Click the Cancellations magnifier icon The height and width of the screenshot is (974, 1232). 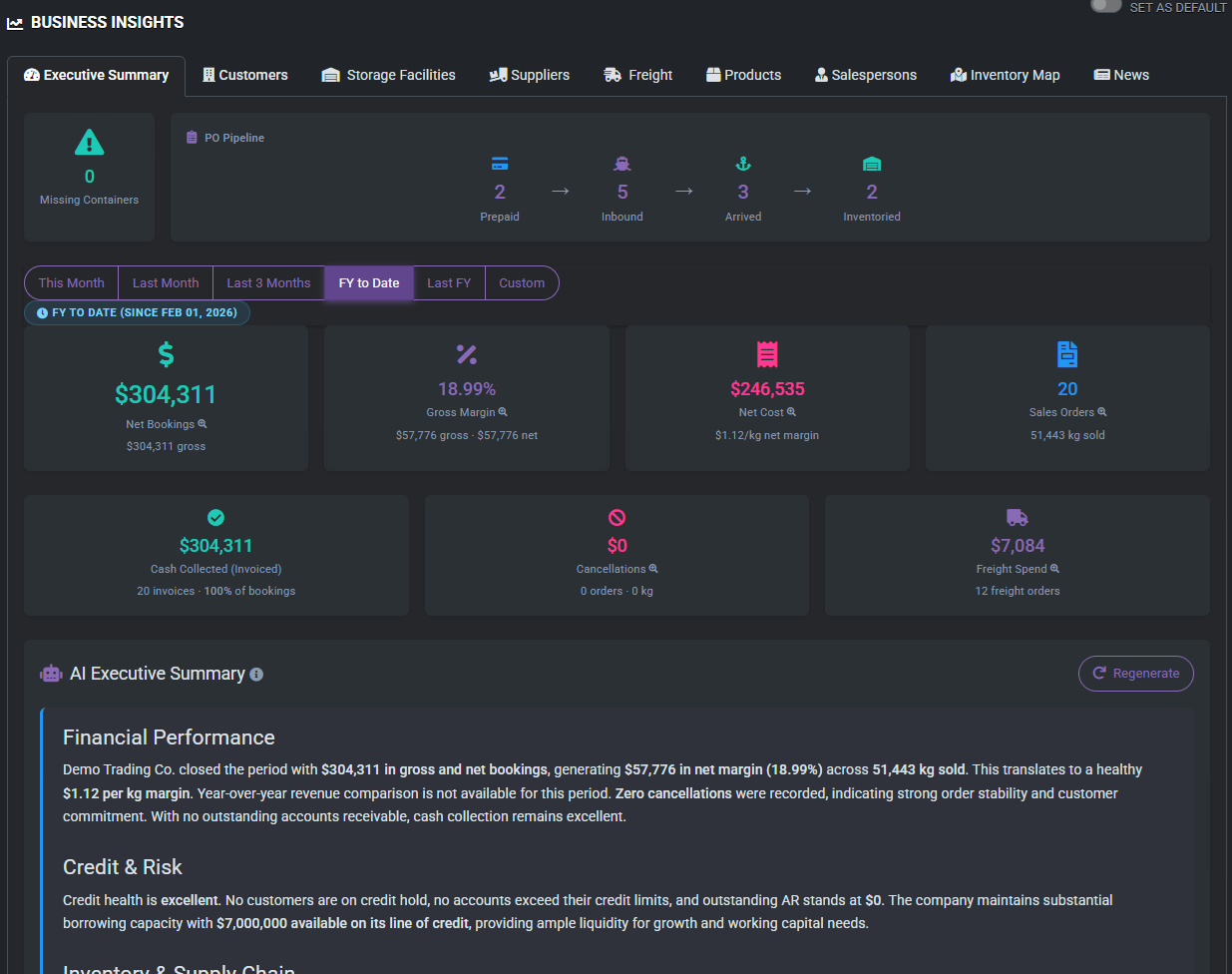pos(653,569)
